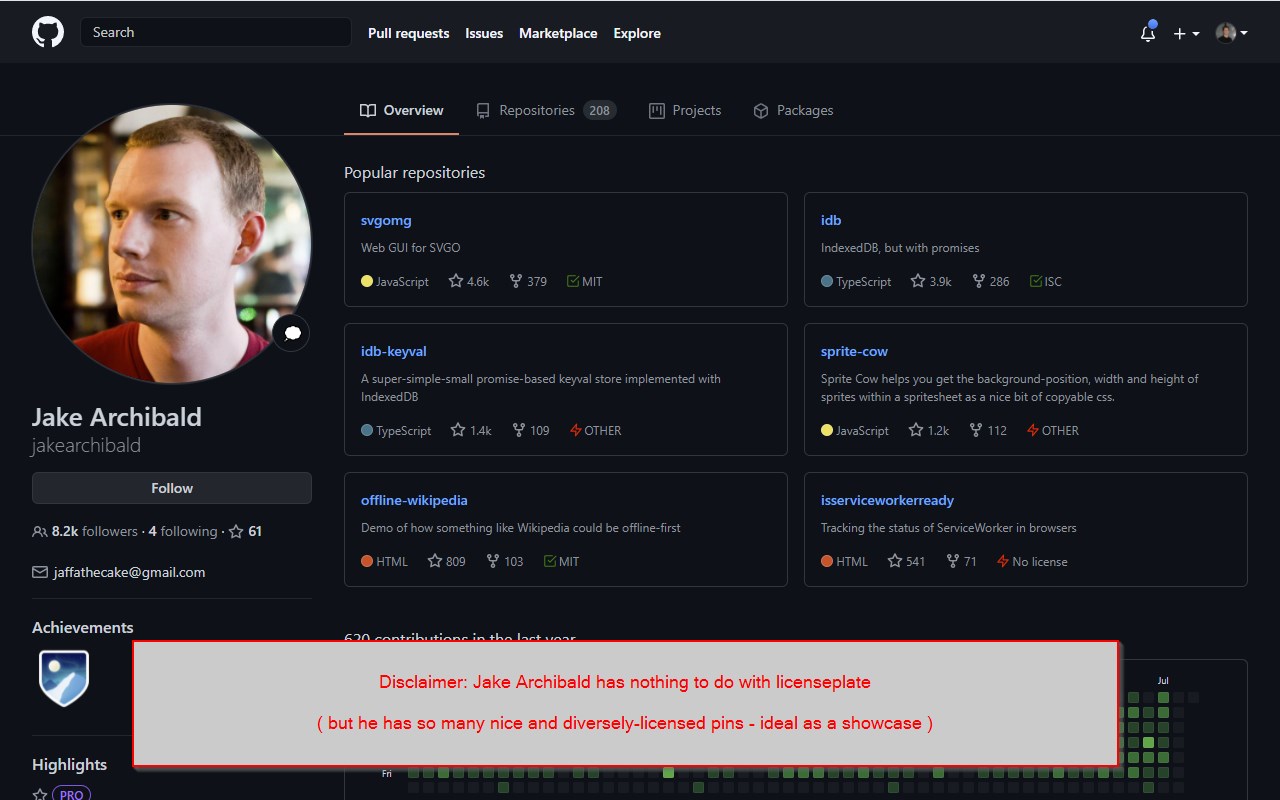
Task: Click offline-wikipedia MIT license checkmark icon
Action: (550, 561)
